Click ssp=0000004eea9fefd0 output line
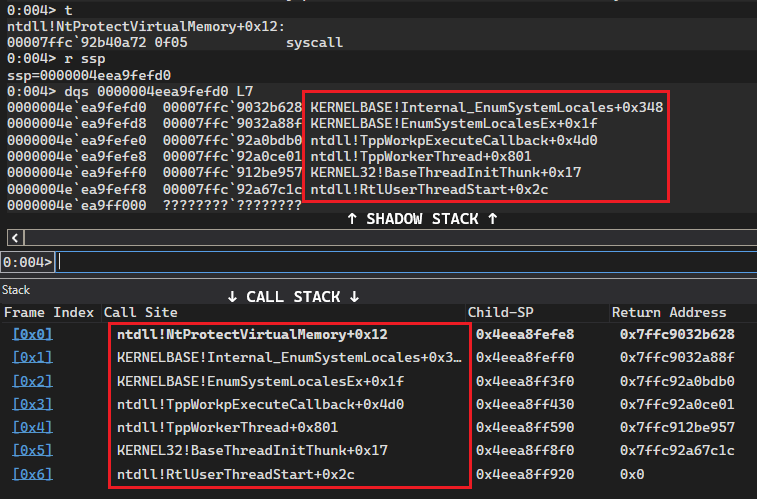 [89, 75]
